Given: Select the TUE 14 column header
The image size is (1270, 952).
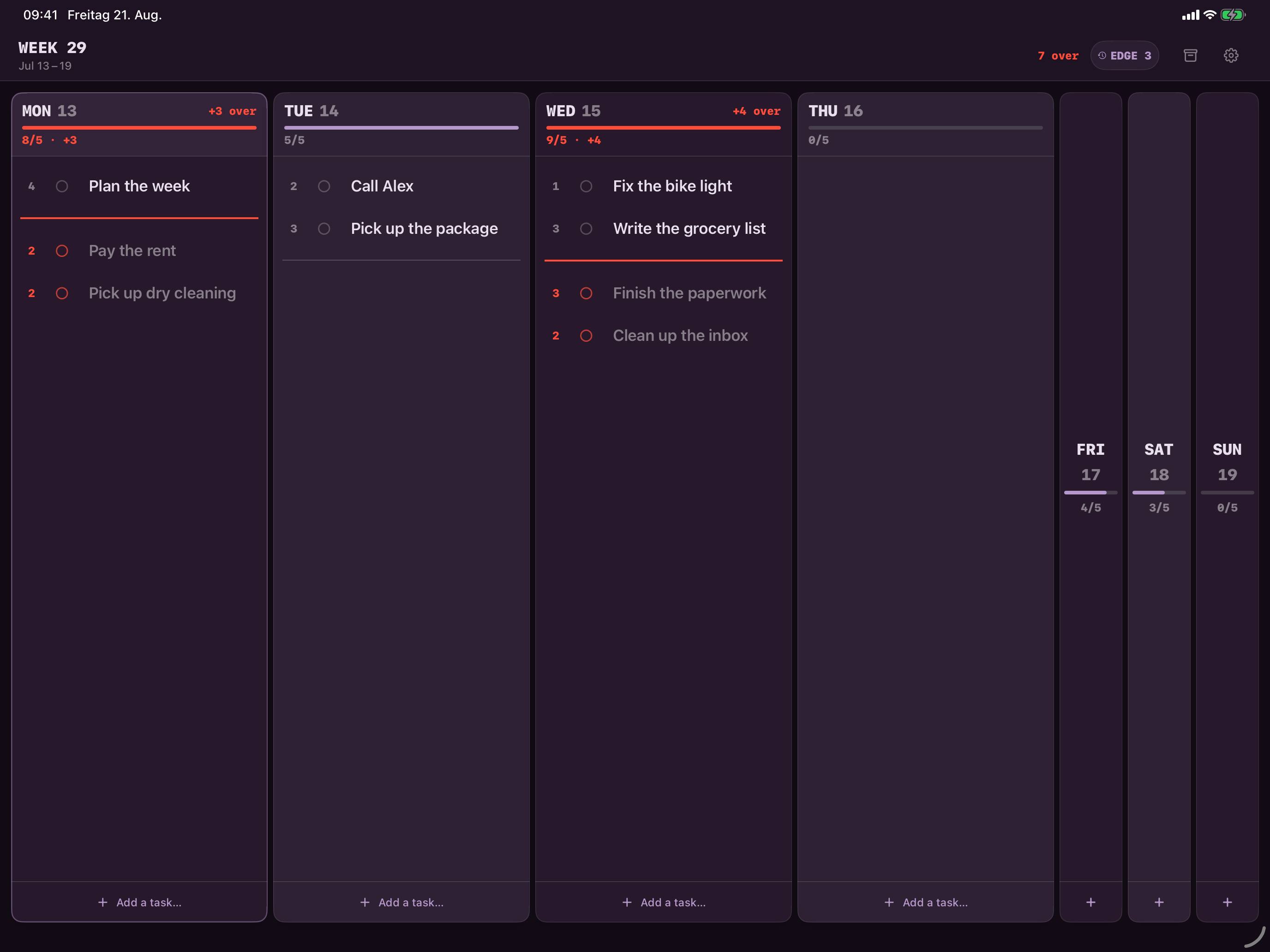Looking at the screenshot, I should click(x=401, y=125).
